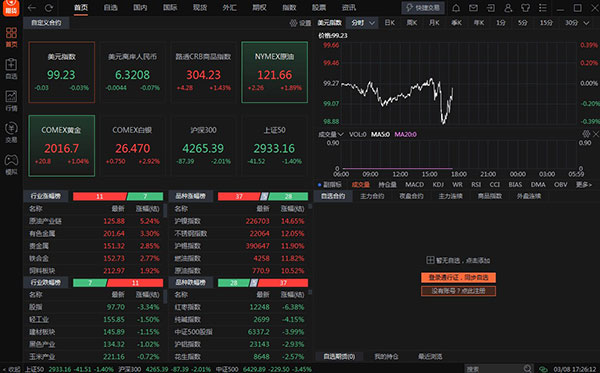
Task: Open 模拟 simulation gamepad icon in sidebar
Action: (x=11, y=165)
